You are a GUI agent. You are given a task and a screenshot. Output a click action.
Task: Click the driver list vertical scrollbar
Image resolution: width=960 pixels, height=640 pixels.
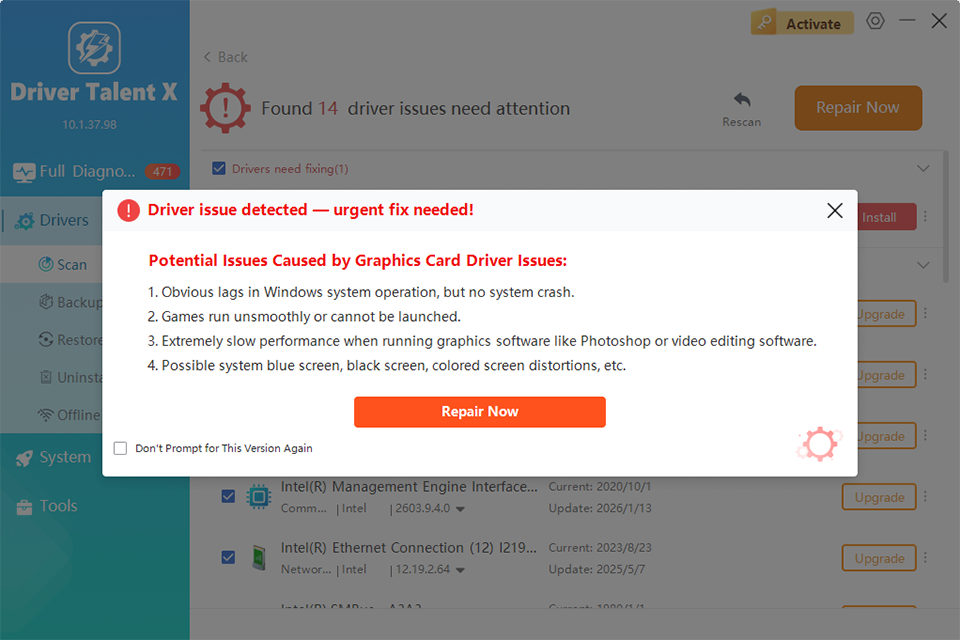(946, 217)
